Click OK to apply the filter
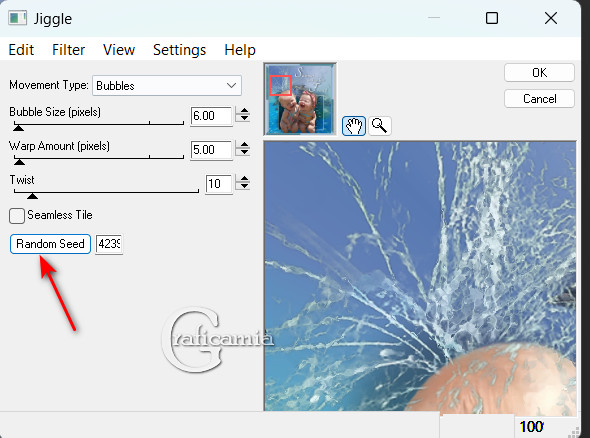This screenshot has width=590, height=438. (539, 73)
